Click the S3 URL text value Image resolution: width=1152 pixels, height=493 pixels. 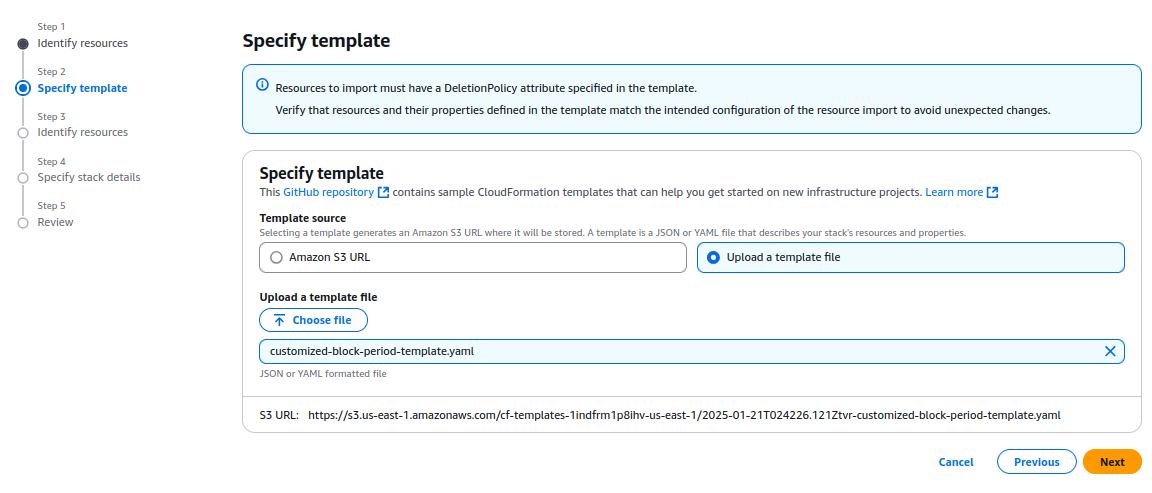coord(684,415)
